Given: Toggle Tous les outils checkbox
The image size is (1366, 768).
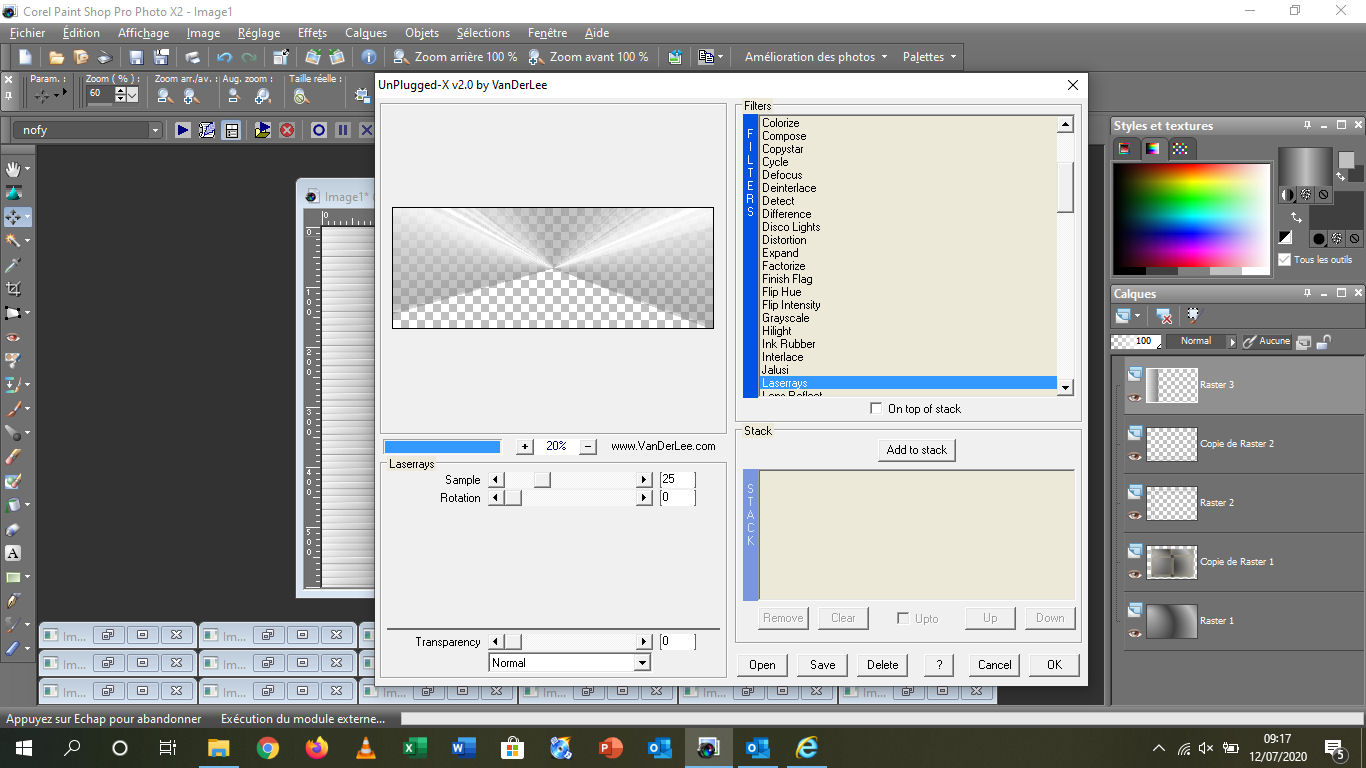Looking at the screenshot, I should [x=1284, y=260].
